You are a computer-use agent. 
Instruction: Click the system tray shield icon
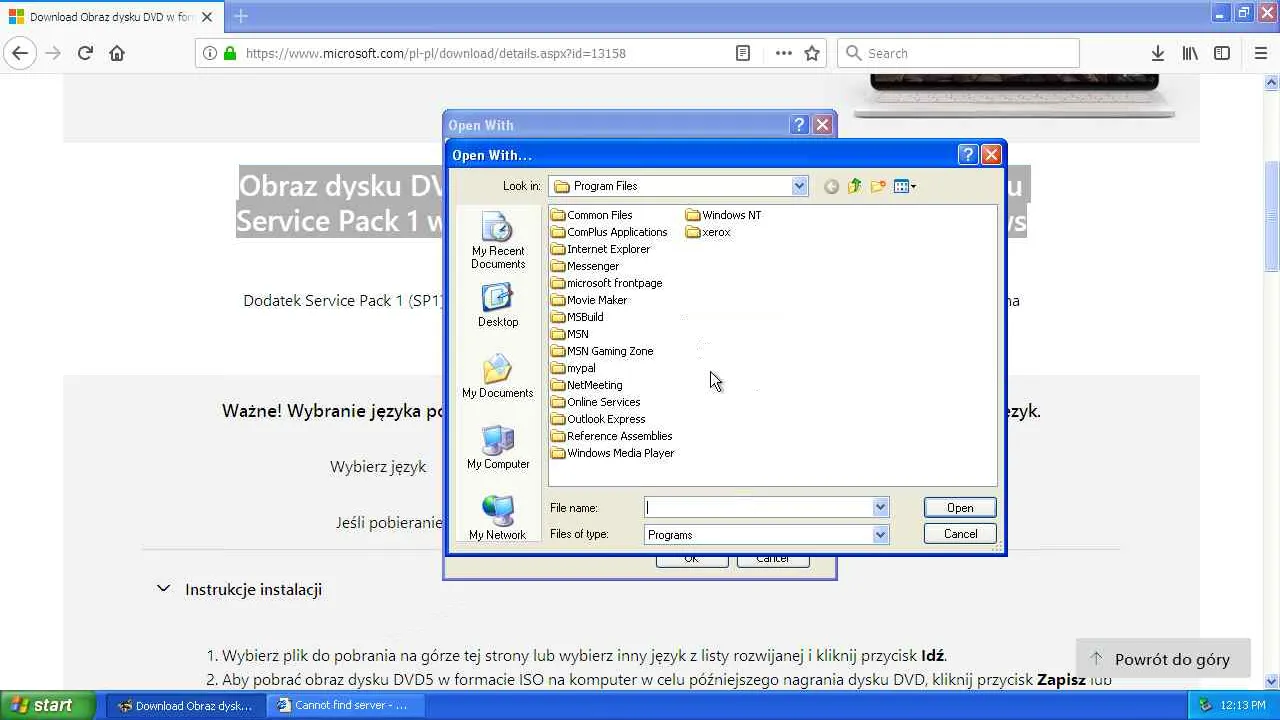pyautogui.click(x=1205, y=705)
